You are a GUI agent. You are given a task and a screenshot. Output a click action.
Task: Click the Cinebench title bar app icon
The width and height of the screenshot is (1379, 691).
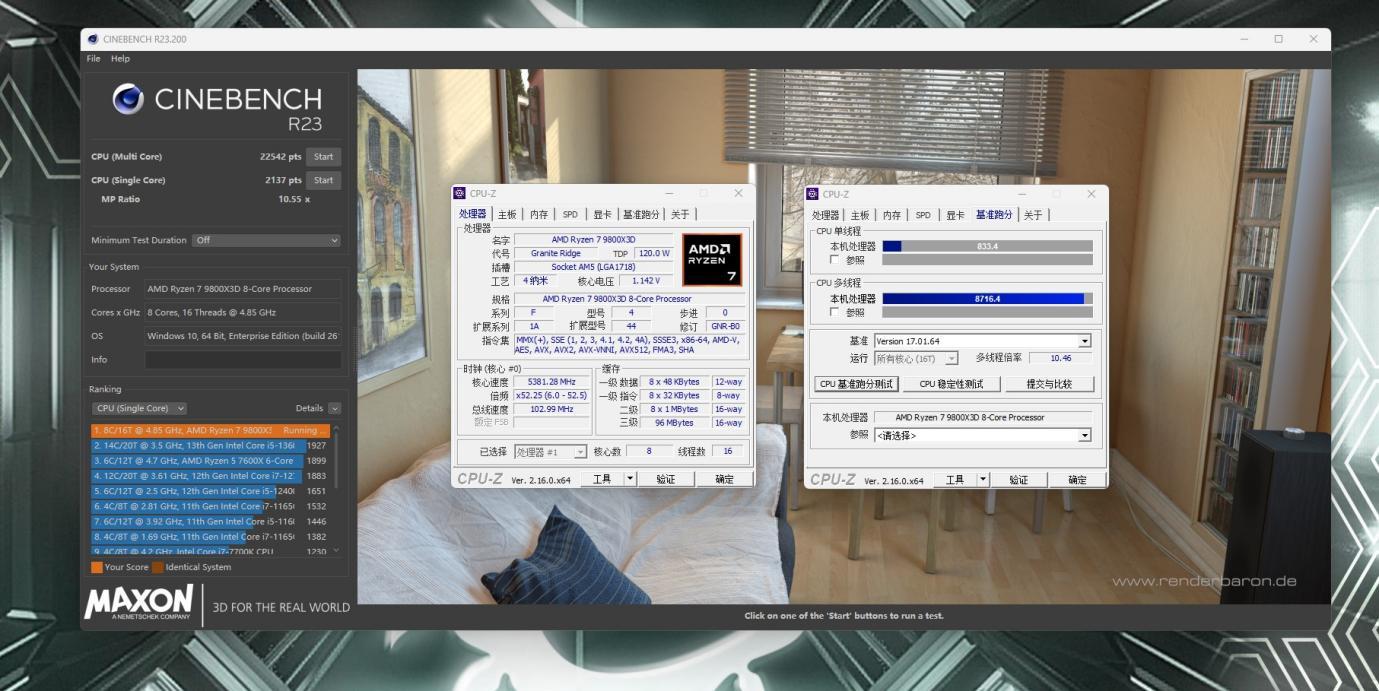pos(93,39)
